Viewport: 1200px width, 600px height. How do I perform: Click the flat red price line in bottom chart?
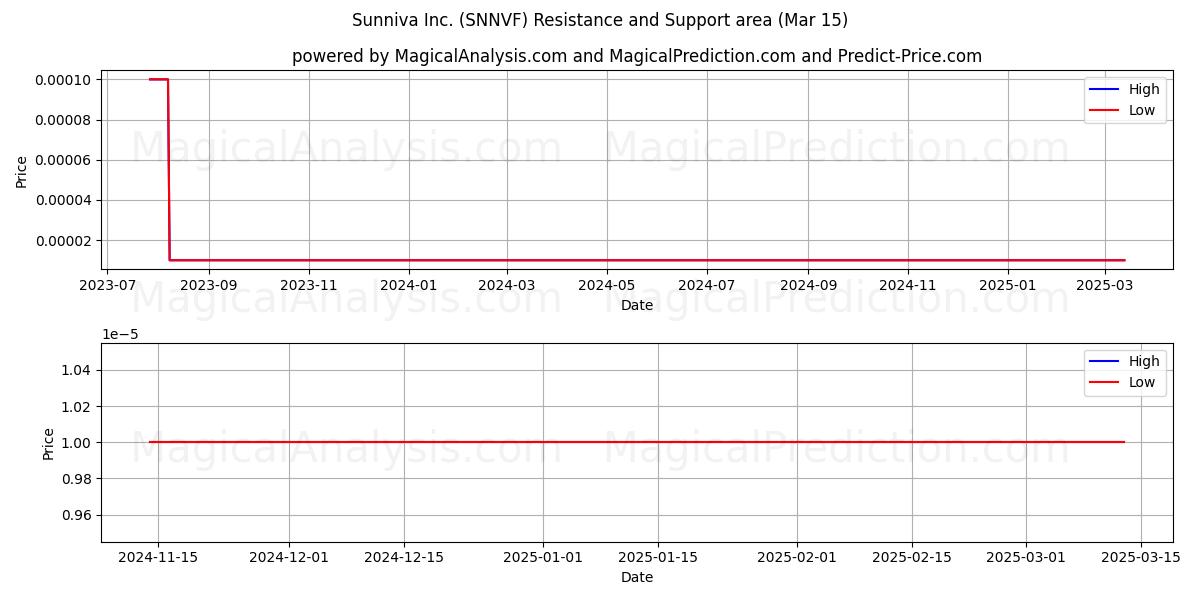637,442
